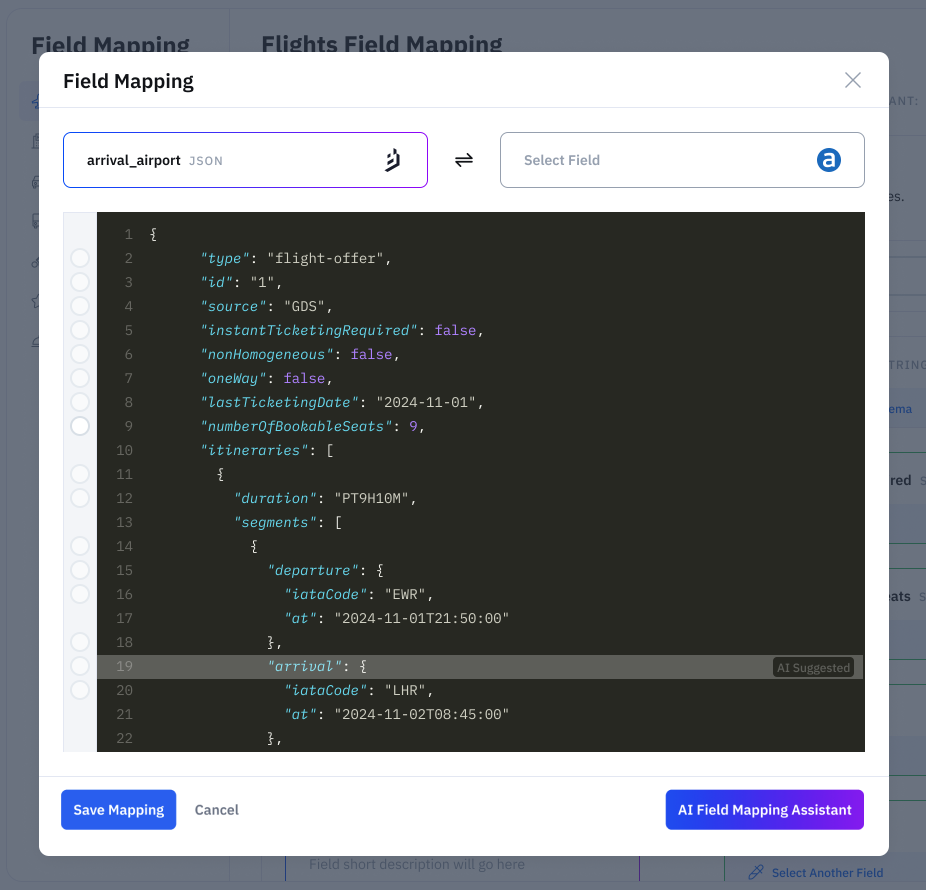Select the radio button beside source GDS line
This screenshot has width=926, height=890.
80,306
